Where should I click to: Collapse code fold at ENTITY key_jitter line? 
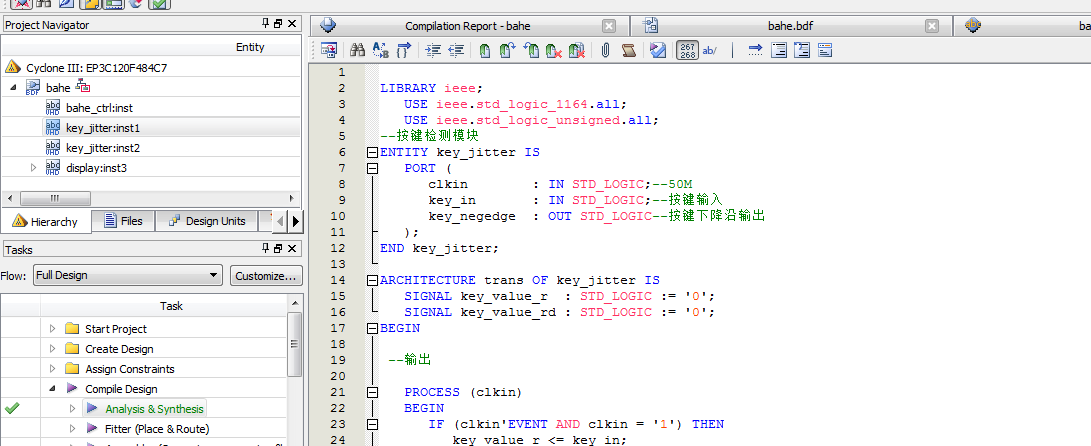coord(372,152)
